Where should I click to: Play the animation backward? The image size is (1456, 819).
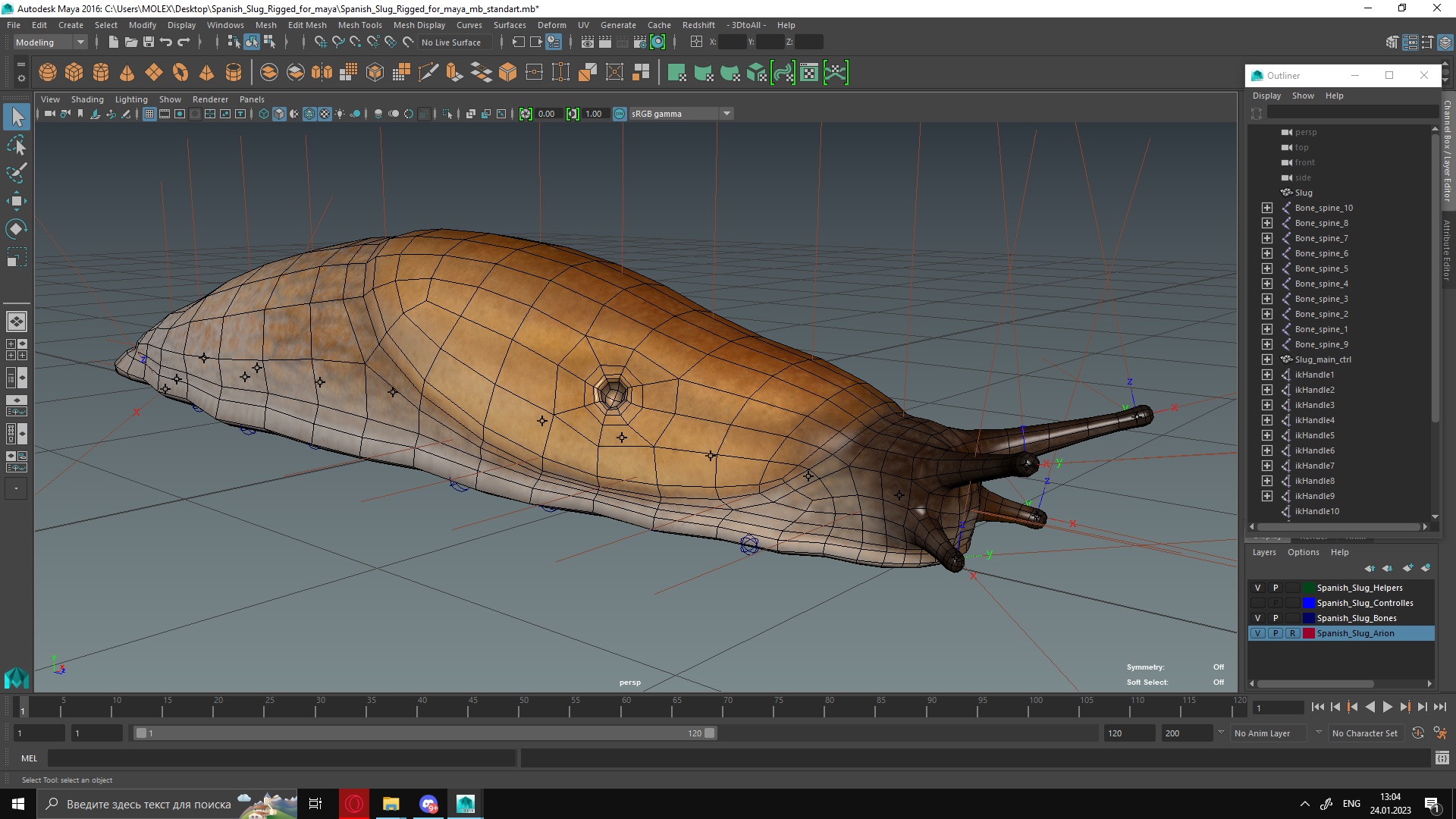pos(1370,707)
